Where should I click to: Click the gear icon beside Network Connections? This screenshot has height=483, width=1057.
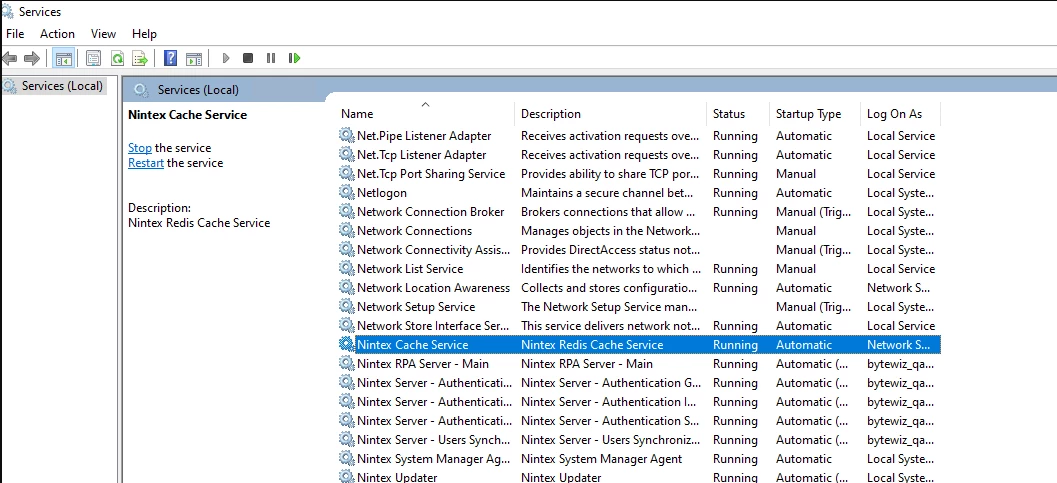(346, 230)
